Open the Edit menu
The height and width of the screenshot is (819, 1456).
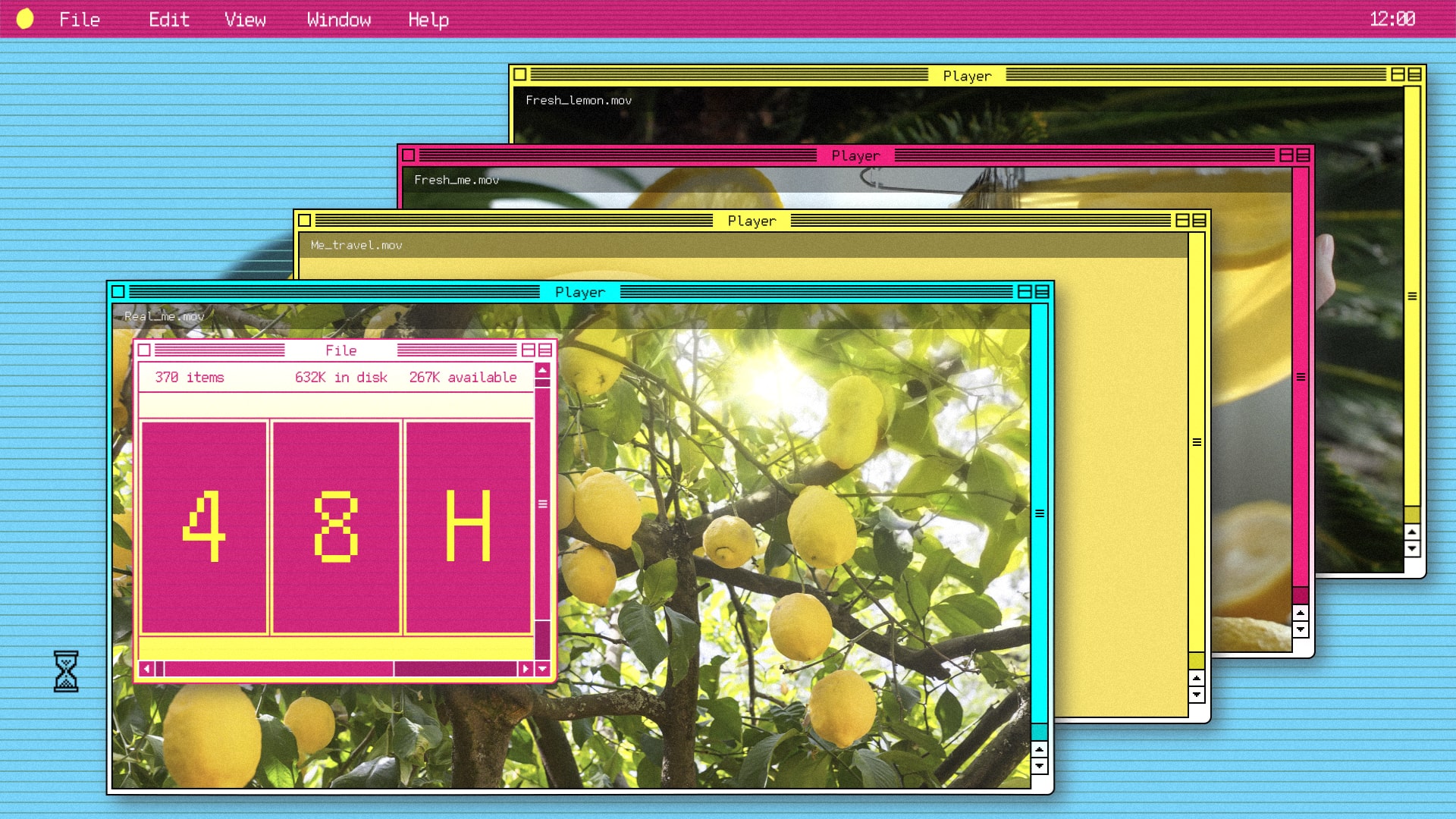pyautogui.click(x=168, y=20)
